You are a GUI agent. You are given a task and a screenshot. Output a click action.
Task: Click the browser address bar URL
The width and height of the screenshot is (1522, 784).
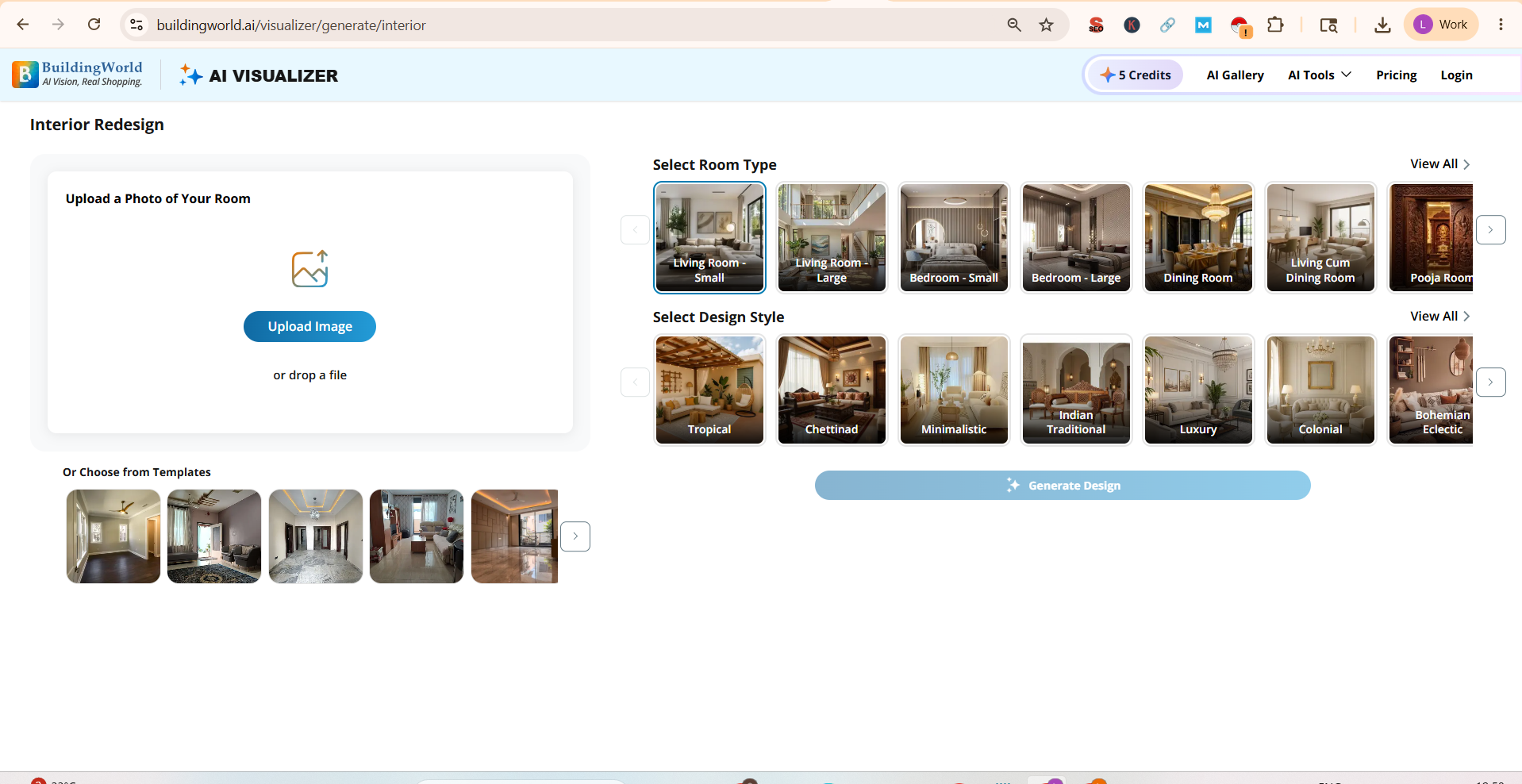click(291, 25)
